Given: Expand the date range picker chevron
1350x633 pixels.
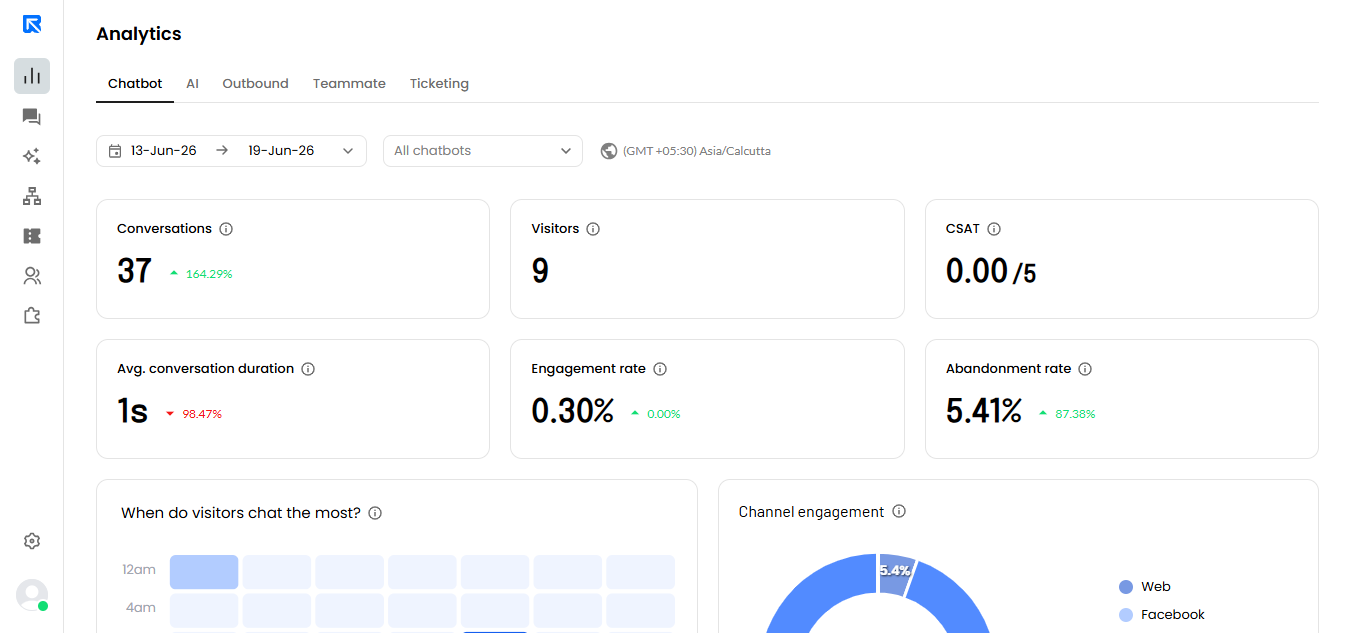Looking at the screenshot, I should tap(348, 151).
